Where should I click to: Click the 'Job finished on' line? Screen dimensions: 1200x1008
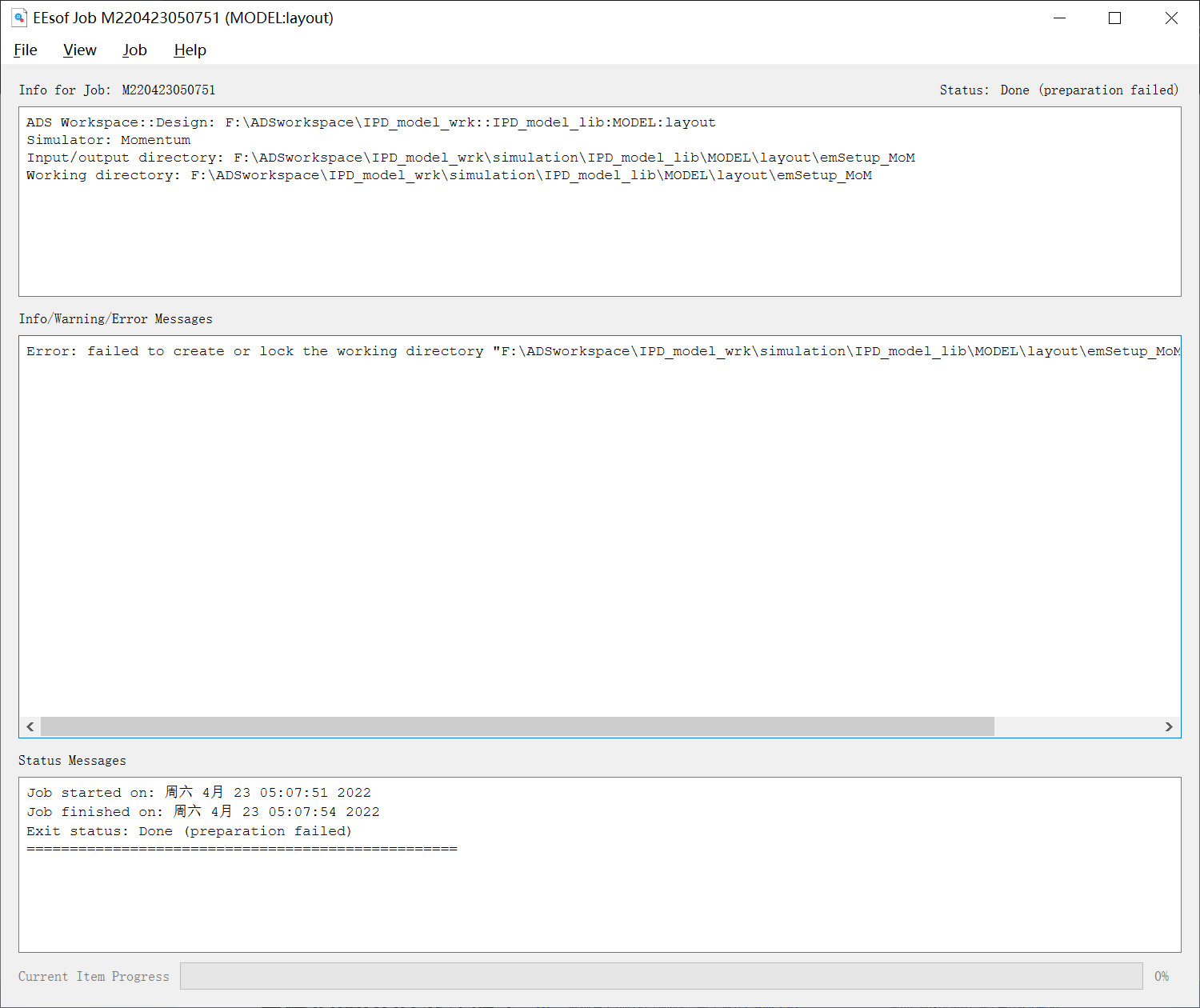point(203,812)
